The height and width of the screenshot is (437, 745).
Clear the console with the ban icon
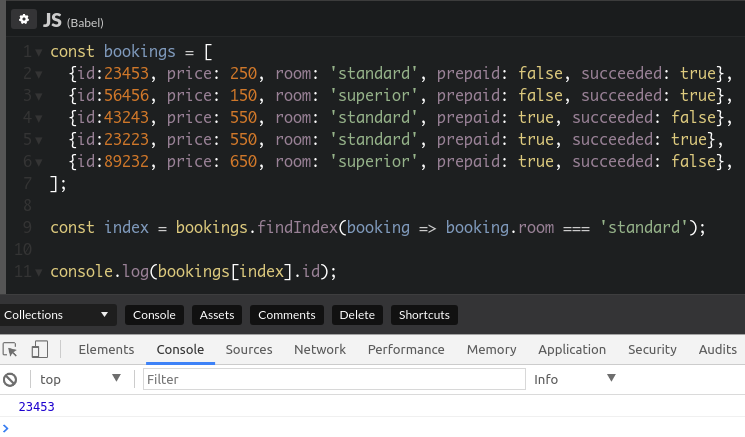coord(10,380)
